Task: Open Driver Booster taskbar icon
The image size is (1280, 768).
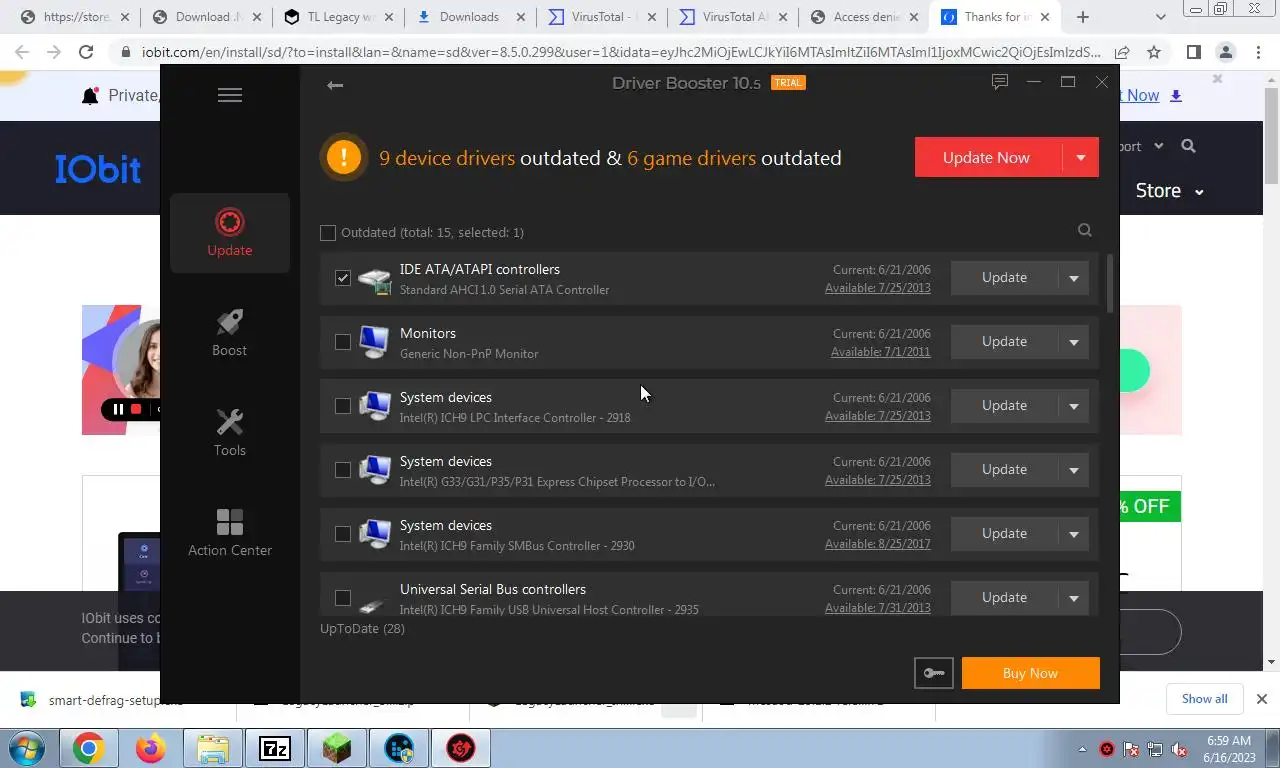Action: 461,748
